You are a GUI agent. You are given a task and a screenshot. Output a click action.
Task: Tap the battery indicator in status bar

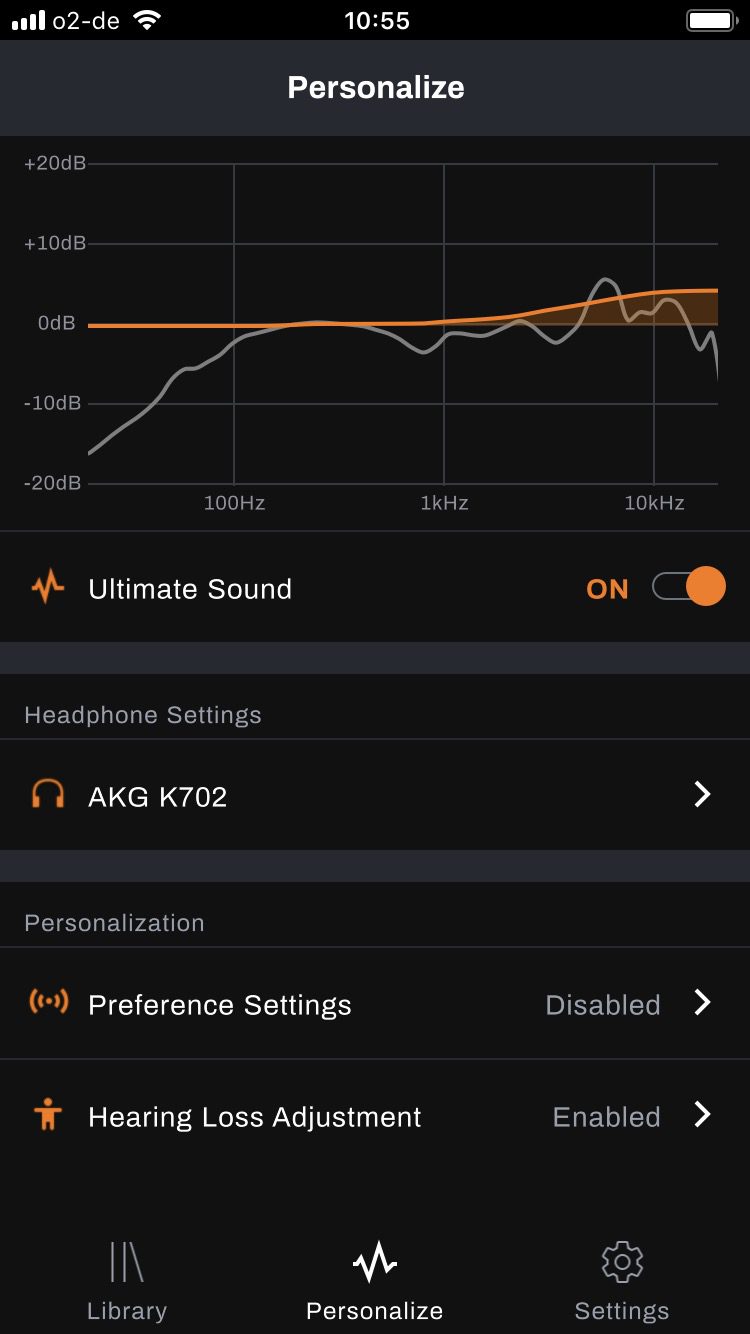[711, 21]
